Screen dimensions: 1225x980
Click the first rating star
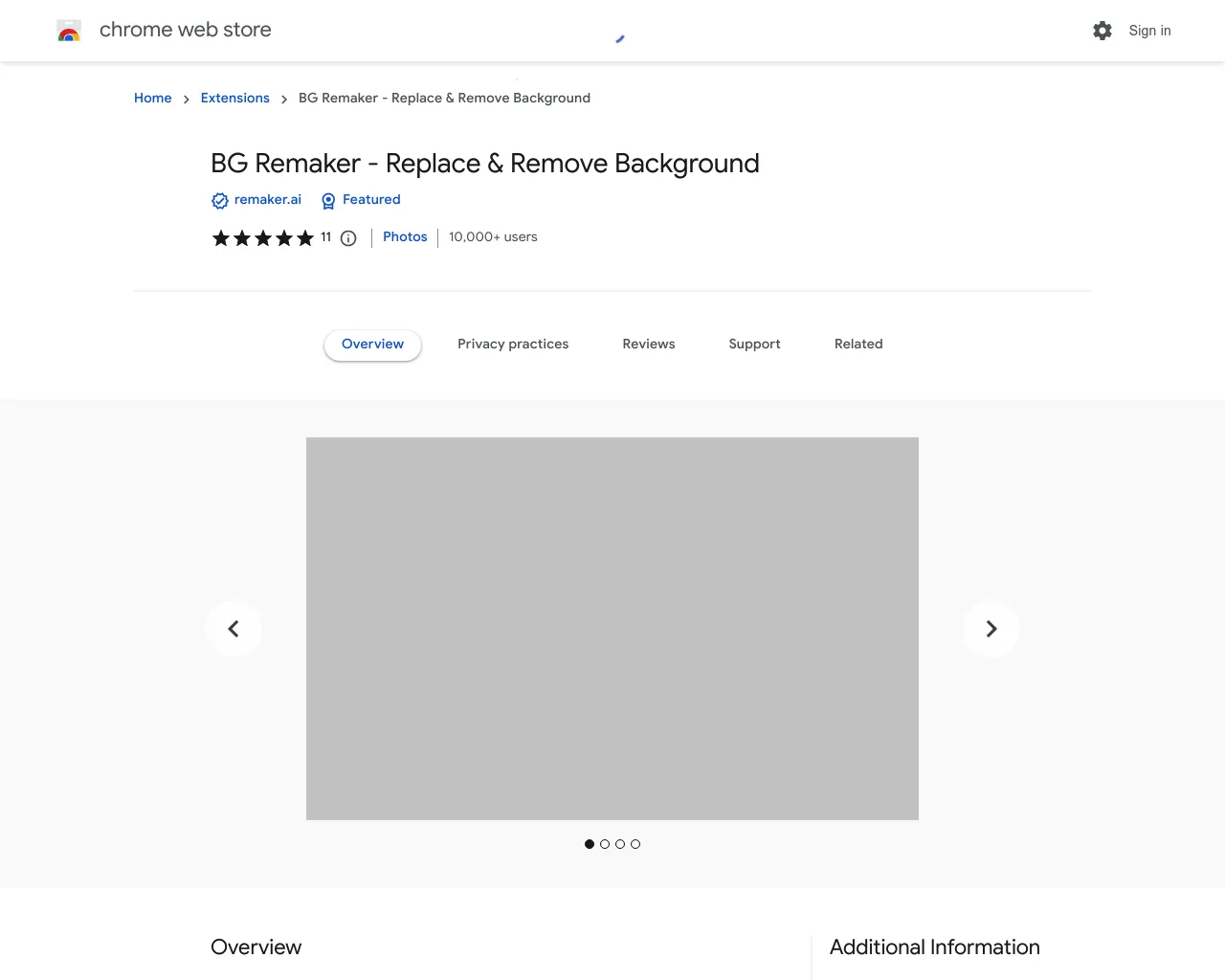pyautogui.click(x=221, y=237)
